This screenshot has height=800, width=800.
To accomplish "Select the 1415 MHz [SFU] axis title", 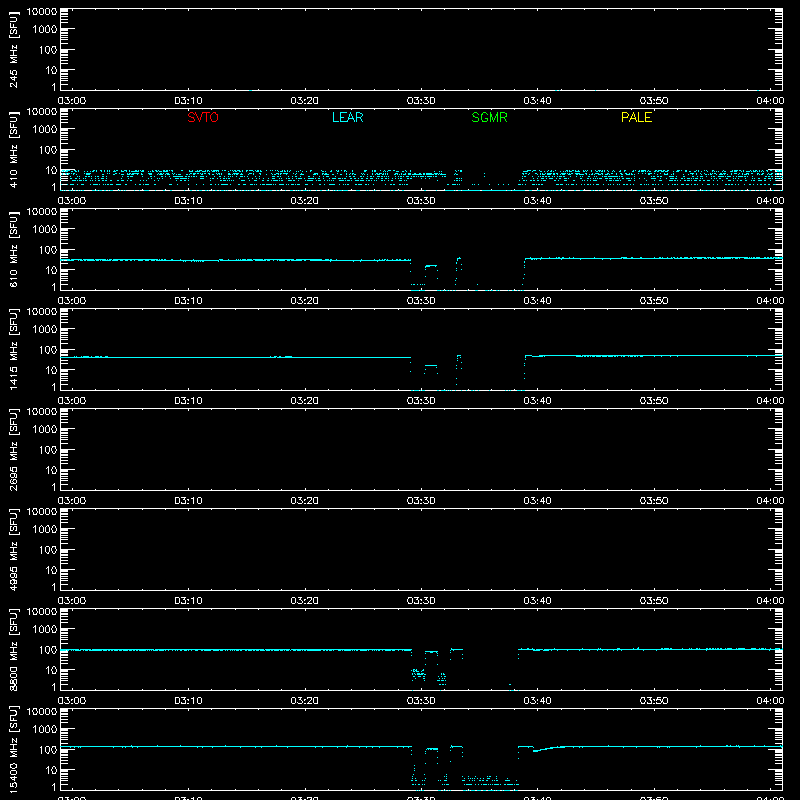I will coord(14,349).
